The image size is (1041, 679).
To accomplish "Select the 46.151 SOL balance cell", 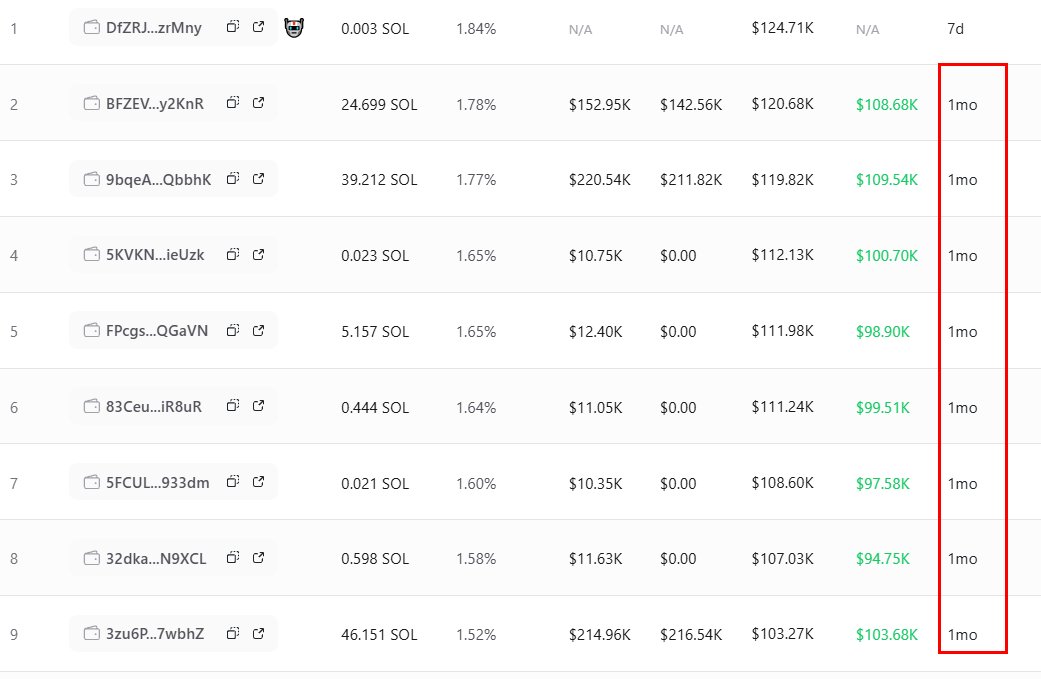I will click(x=379, y=636).
